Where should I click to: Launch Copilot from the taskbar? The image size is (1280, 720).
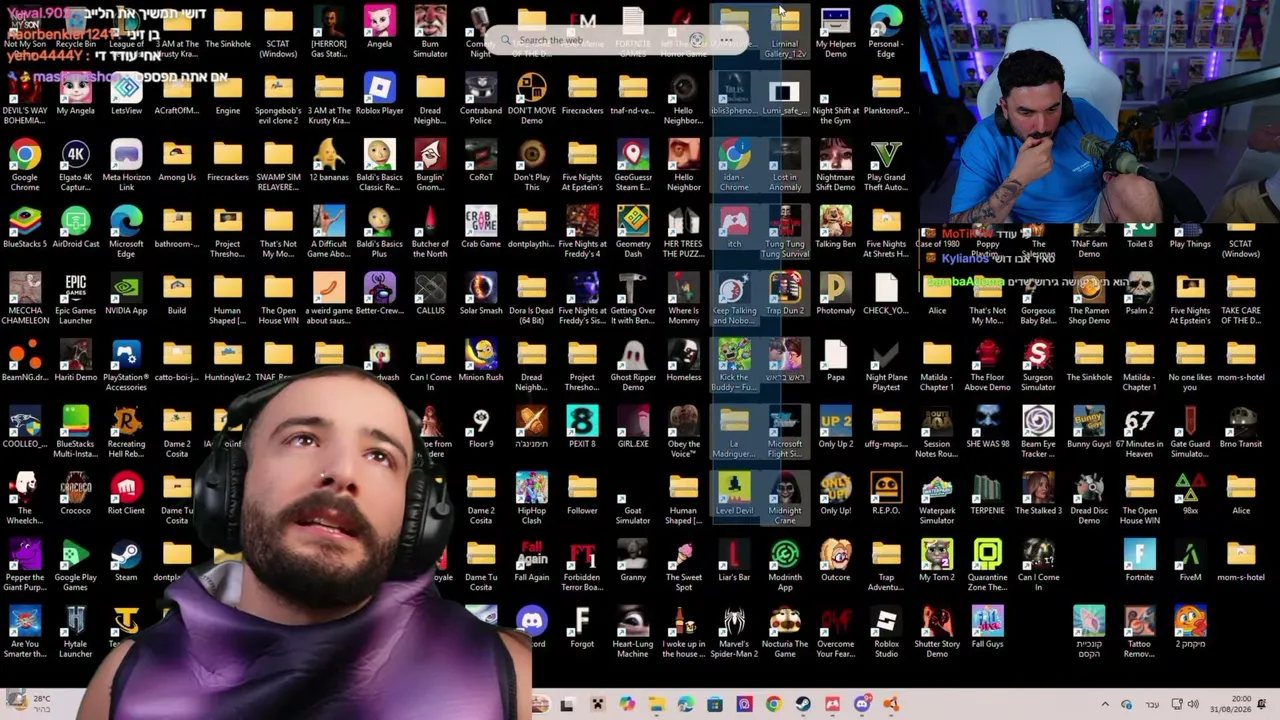(627, 705)
